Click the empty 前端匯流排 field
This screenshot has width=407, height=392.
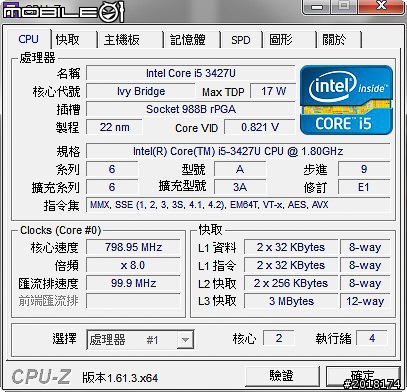(133, 301)
